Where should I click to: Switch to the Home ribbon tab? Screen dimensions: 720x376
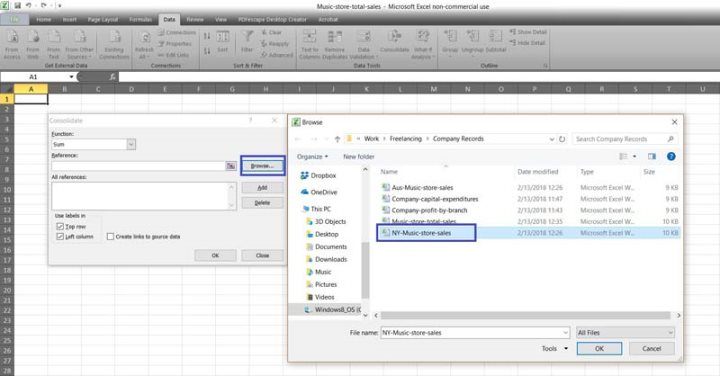point(44,19)
